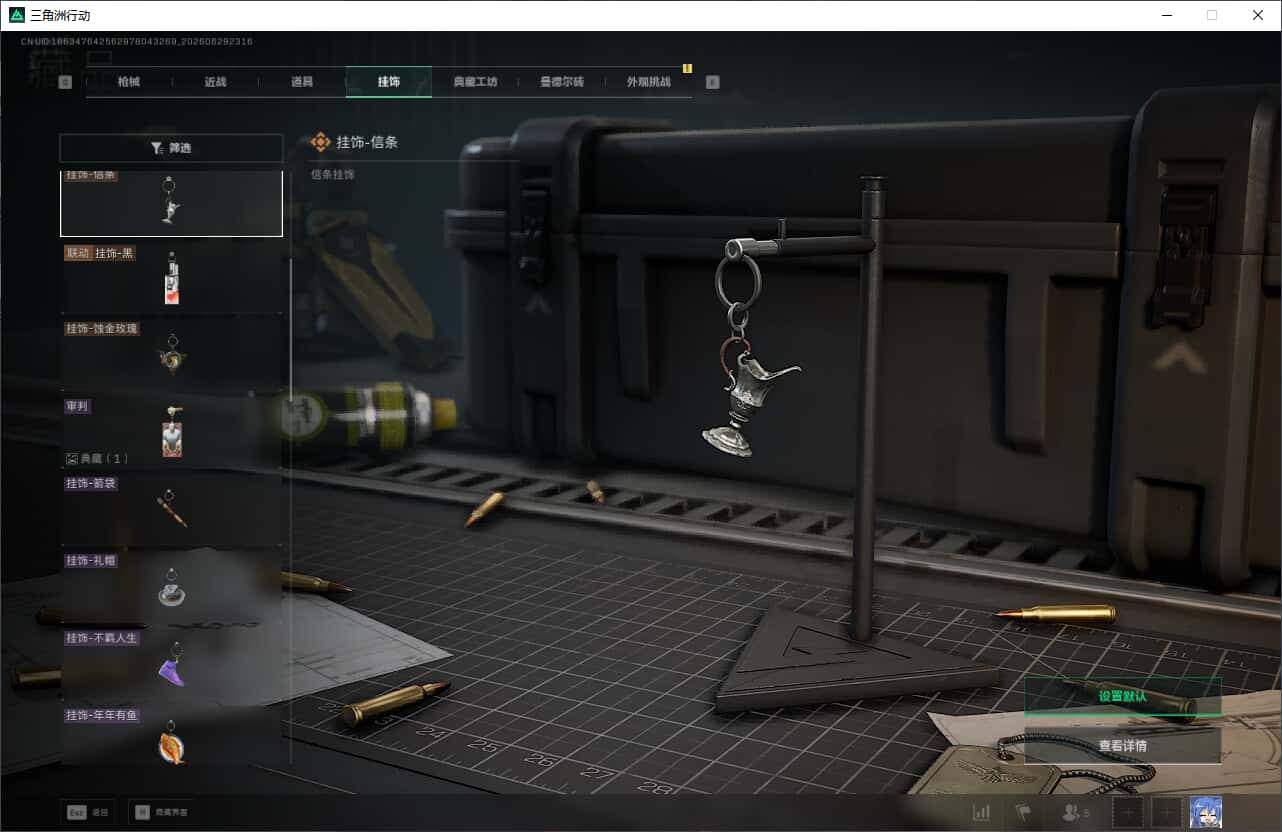Switch to the 枪械 tab
The height and width of the screenshot is (832, 1282).
(129, 82)
